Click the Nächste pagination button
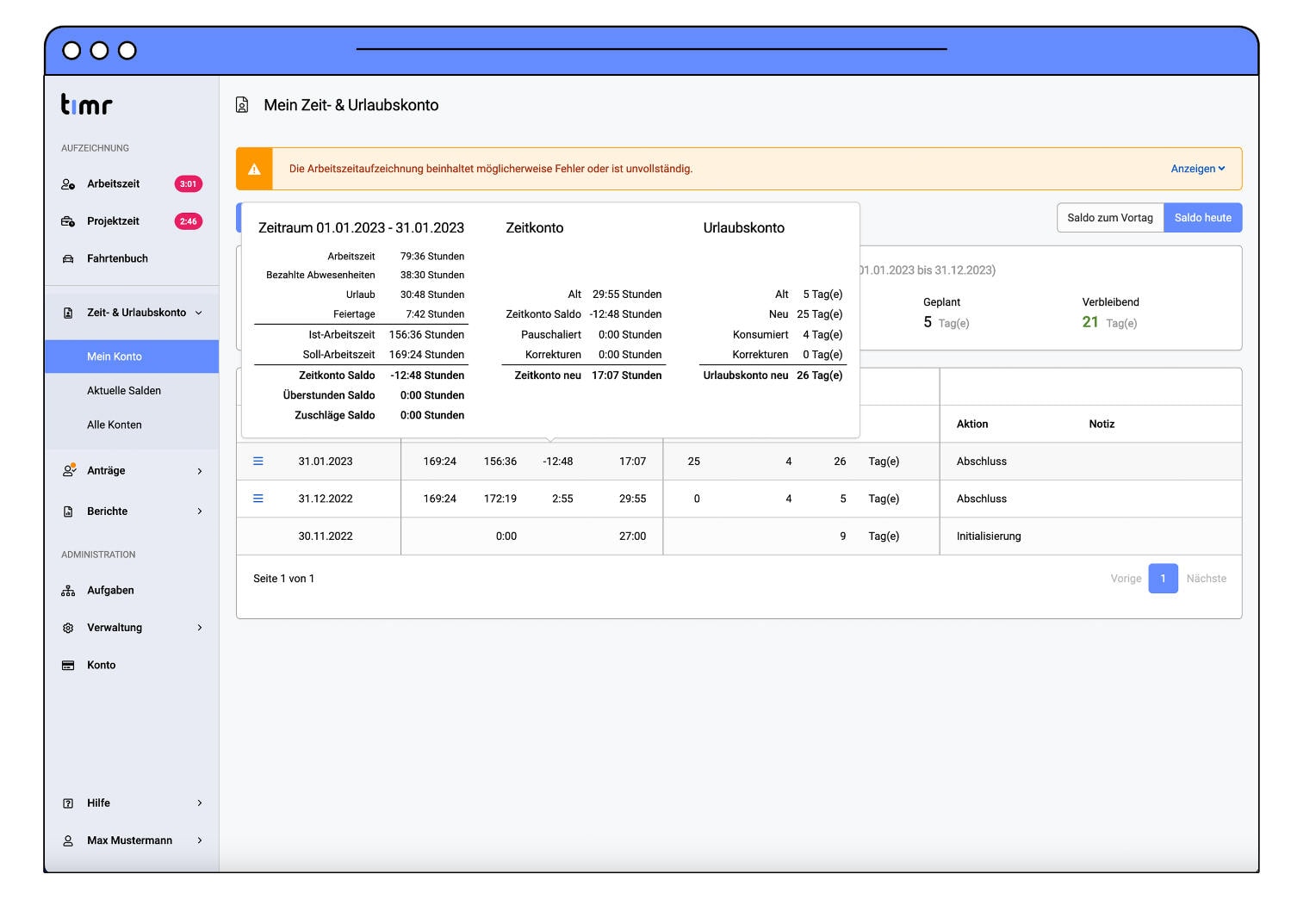The width and height of the screenshot is (1291, 924). [1206, 579]
